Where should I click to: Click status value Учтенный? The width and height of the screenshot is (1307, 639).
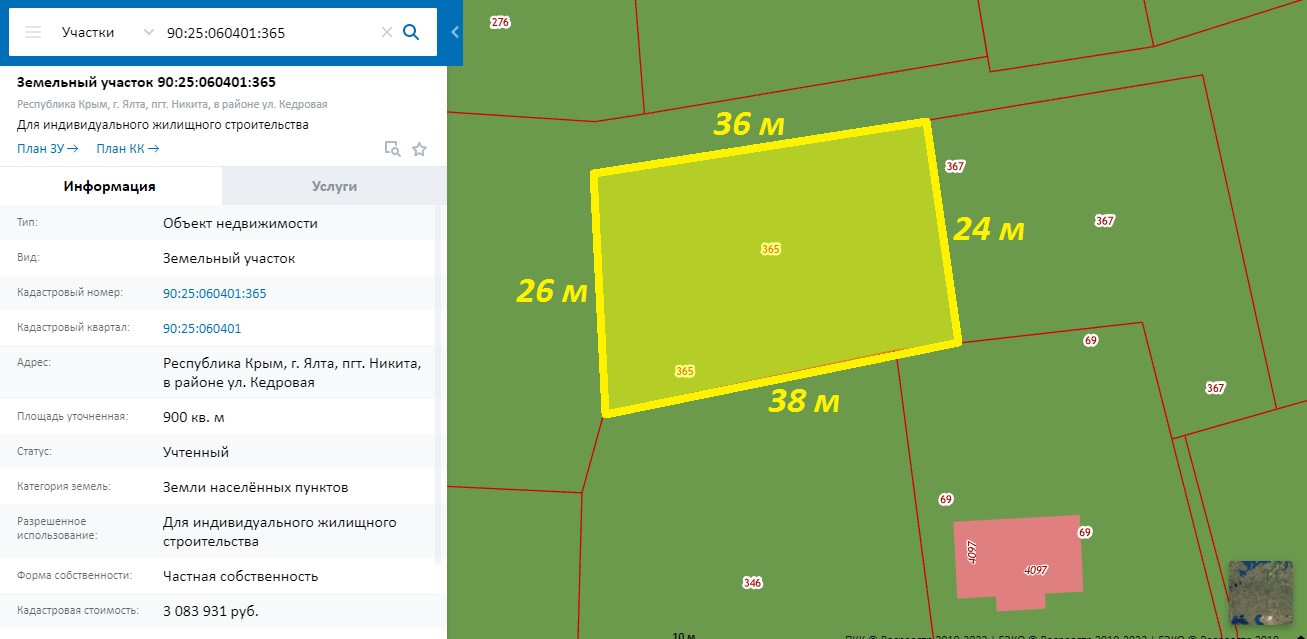196,452
